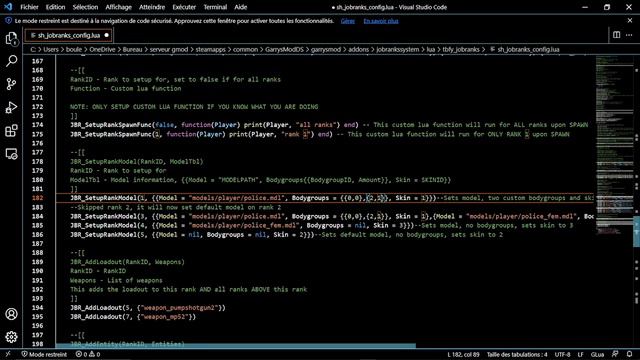Open the remote window indicator
The image size is (640, 360).
click(8, 354)
